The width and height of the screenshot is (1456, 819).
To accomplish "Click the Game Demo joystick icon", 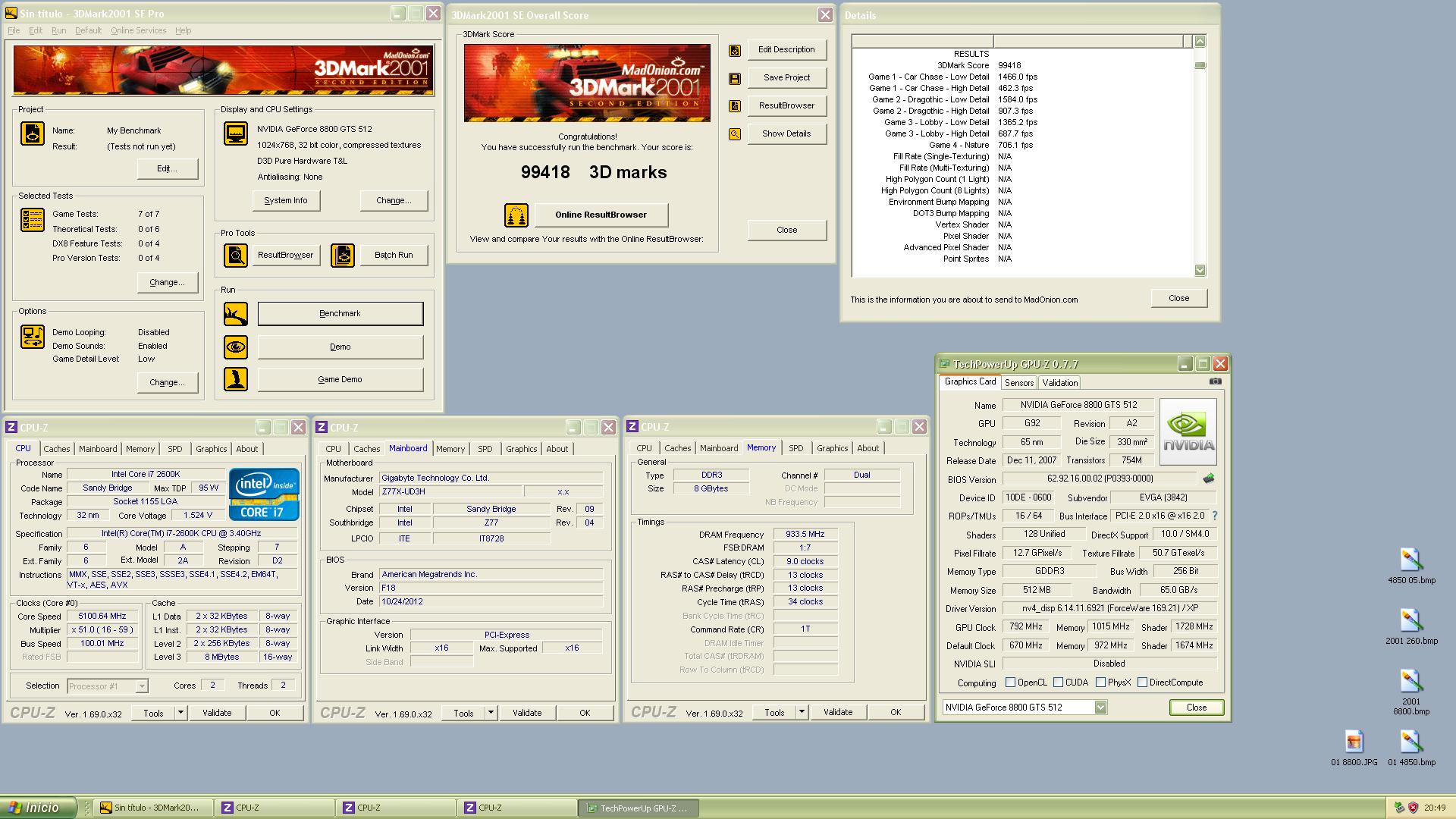I will [236, 379].
